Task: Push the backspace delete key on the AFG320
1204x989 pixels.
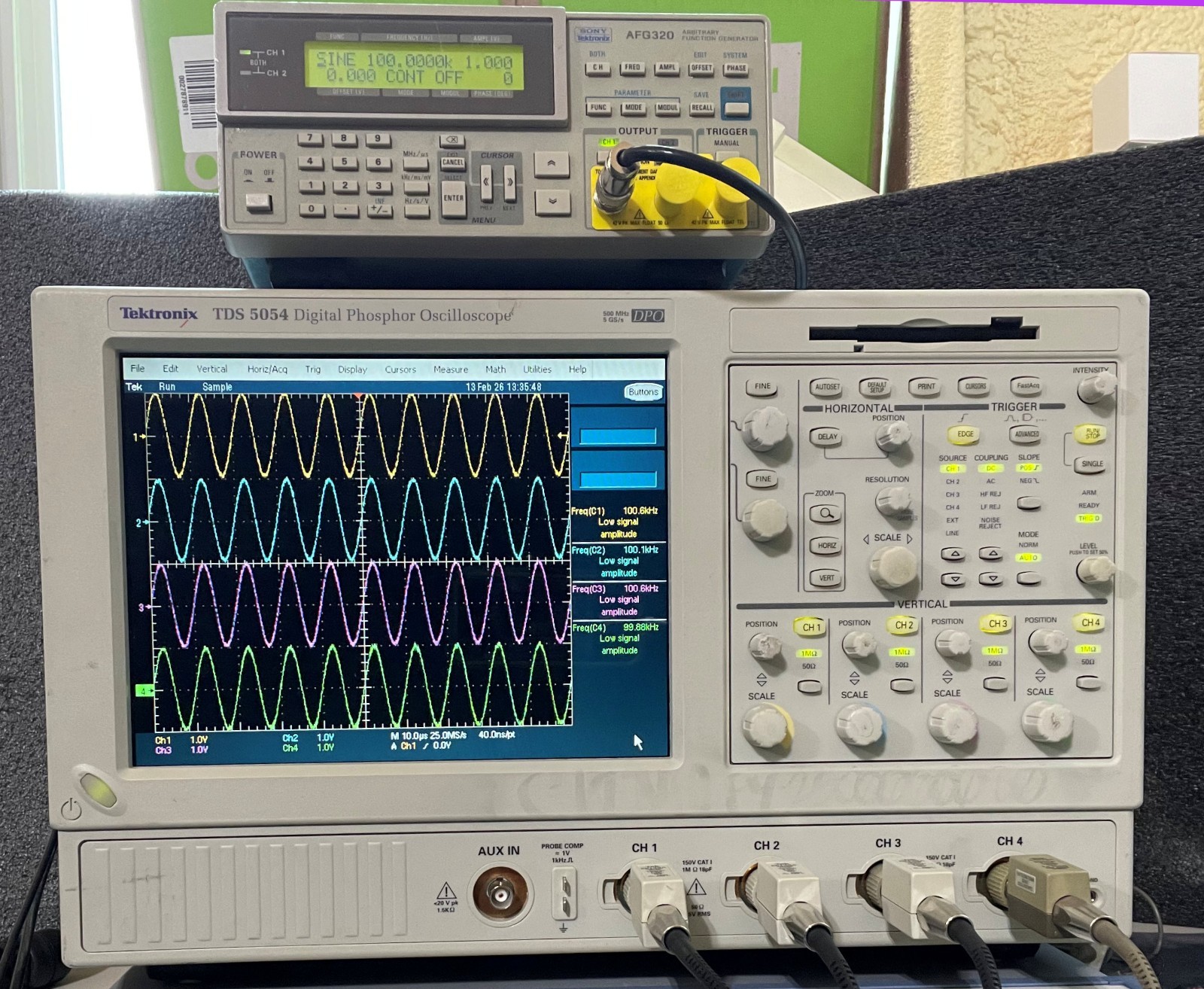Action: tap(451, 141)
